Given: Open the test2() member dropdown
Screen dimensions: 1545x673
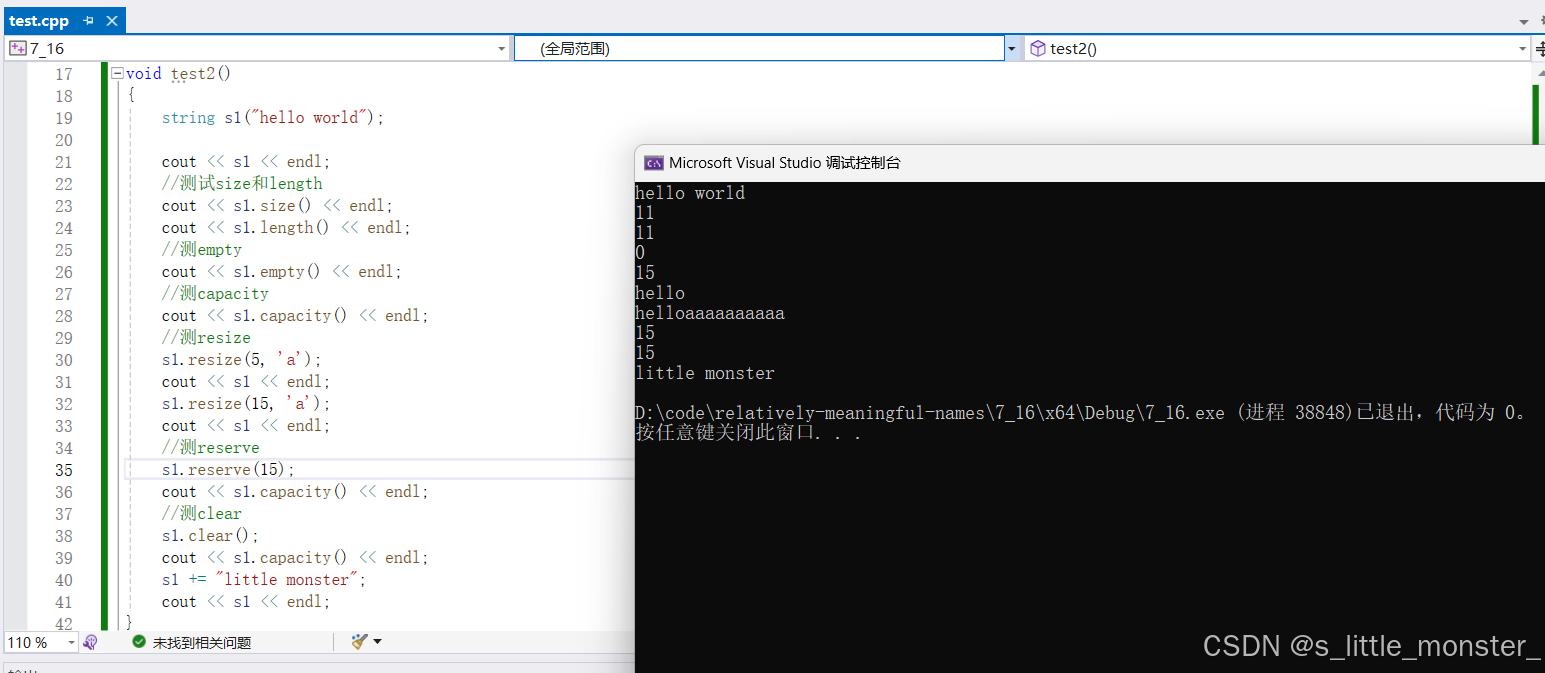Looking at the screenshot, I should click(1277, 48).
